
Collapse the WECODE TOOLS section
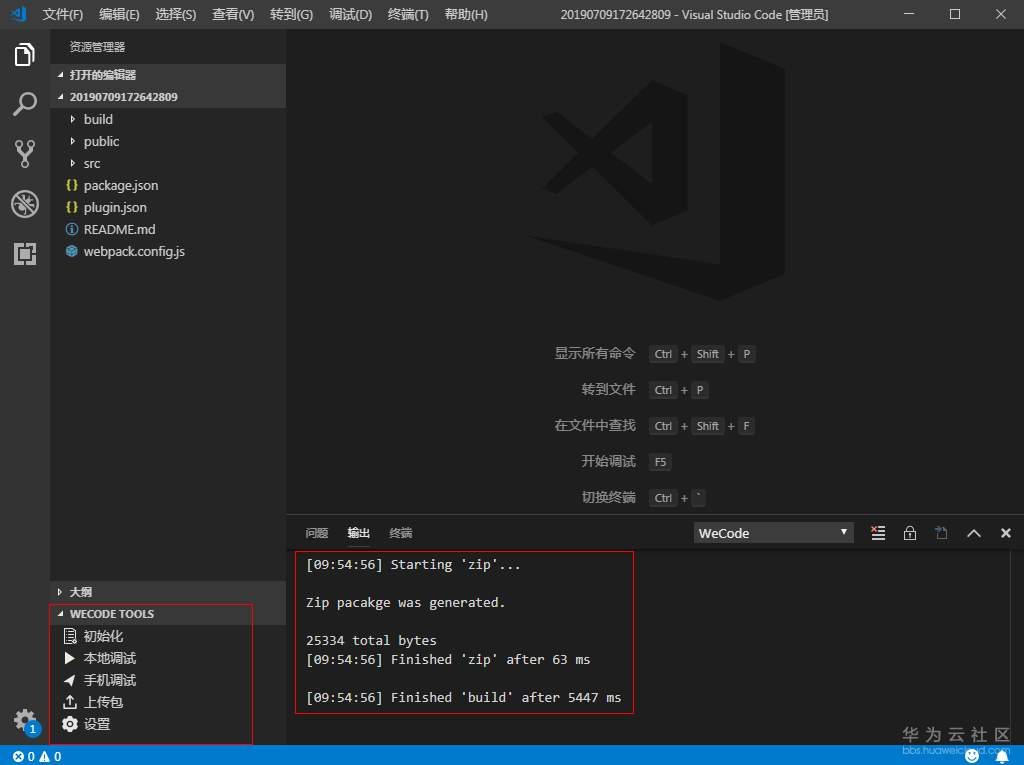(168, 614)
